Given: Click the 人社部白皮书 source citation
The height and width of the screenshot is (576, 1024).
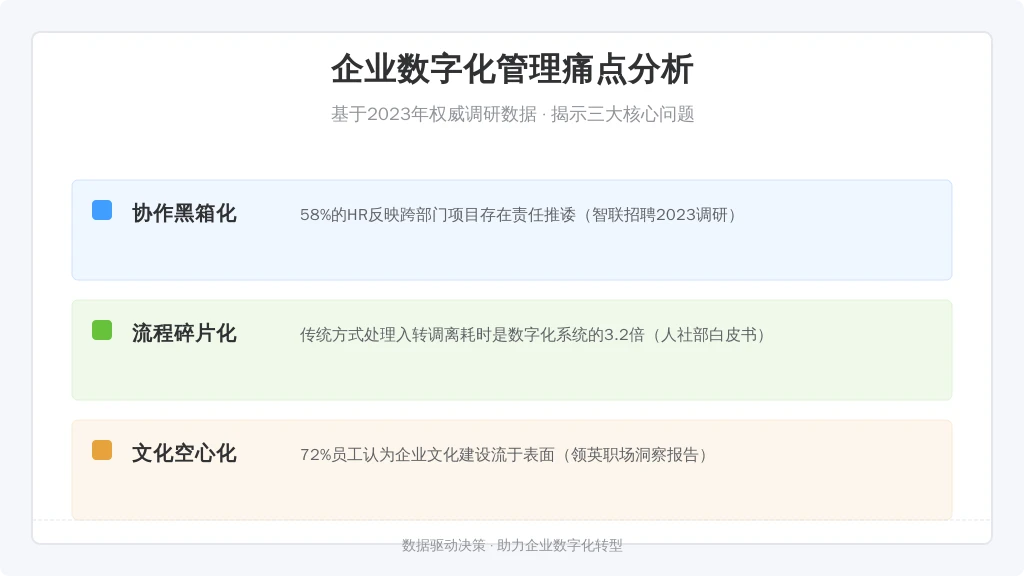Looking at the screenshot, I should (x=708, y=335).
